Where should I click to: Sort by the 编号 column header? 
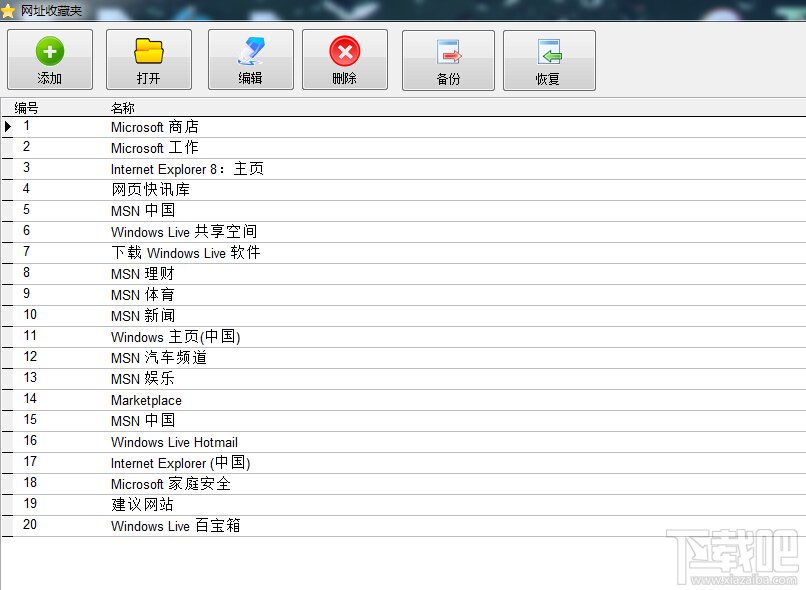point(26,108)
